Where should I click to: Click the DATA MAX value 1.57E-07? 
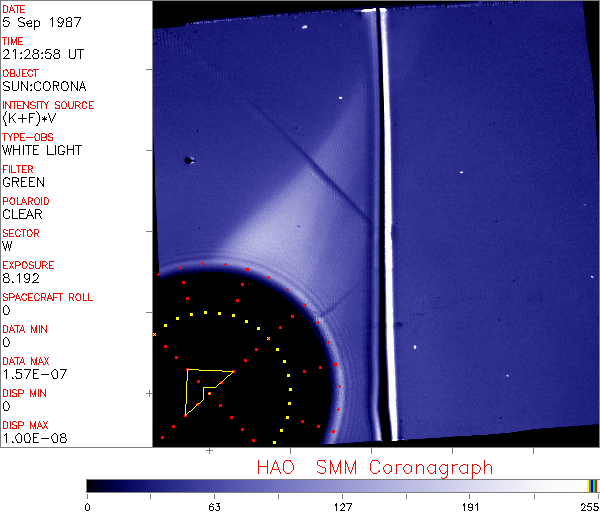click(x=31, y=375)
